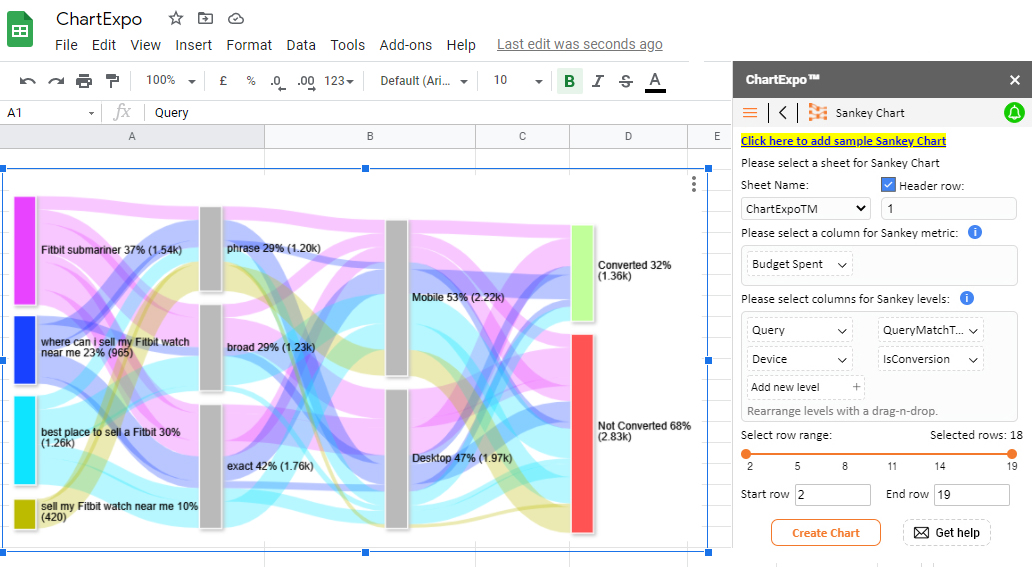Go back with the ChartExpo arrow

point(783,113)
